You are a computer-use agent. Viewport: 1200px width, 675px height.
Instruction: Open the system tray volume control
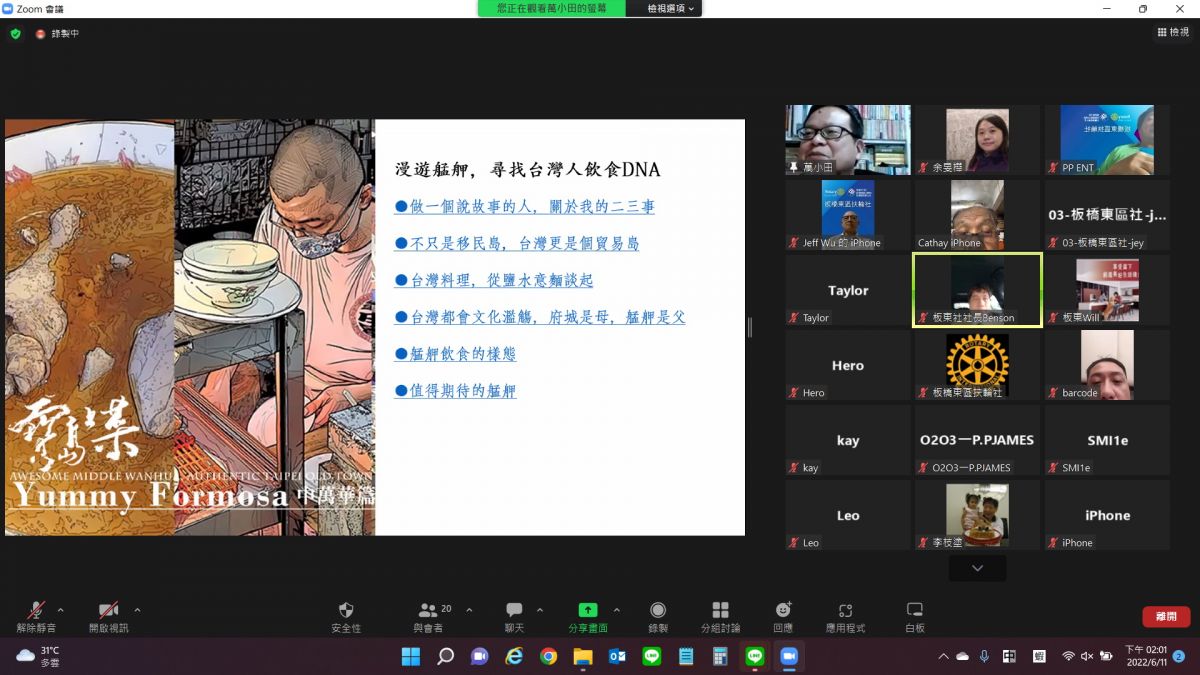tap(1087, 656)
